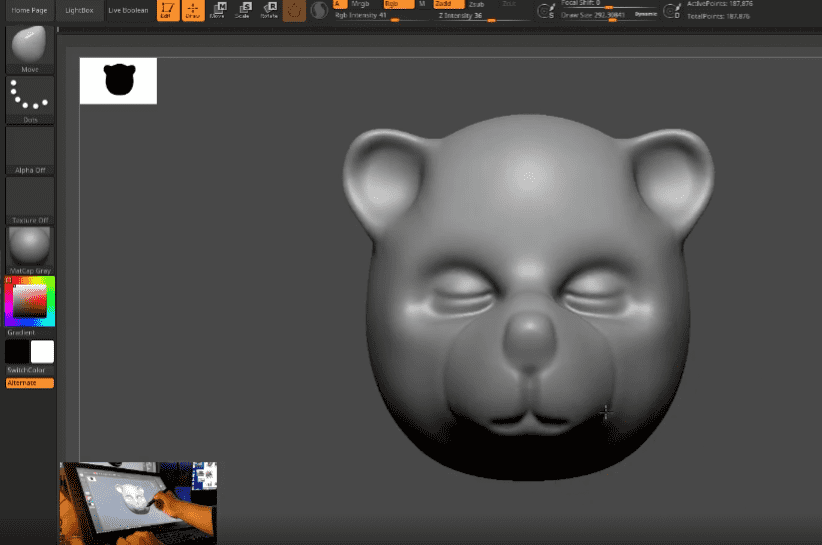822x545 pixels.
Task: Open the LightBox browser
Action: click(x=78, y=10)
